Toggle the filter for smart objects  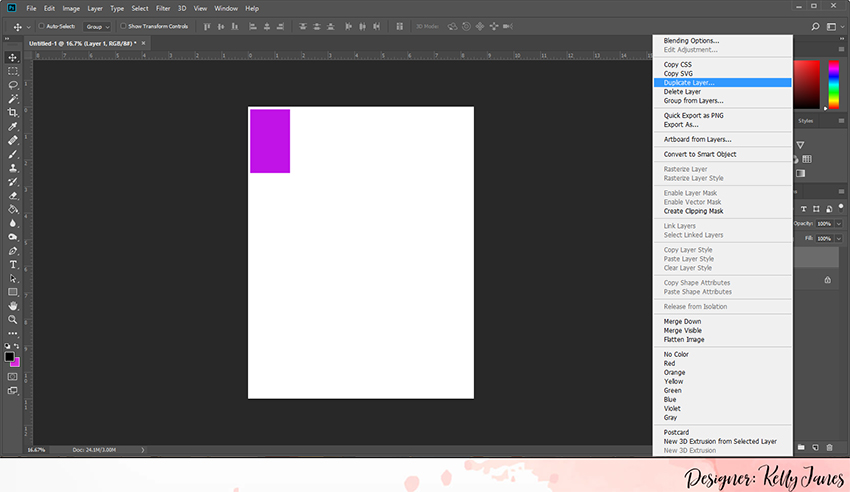click(x=829, y=209)
